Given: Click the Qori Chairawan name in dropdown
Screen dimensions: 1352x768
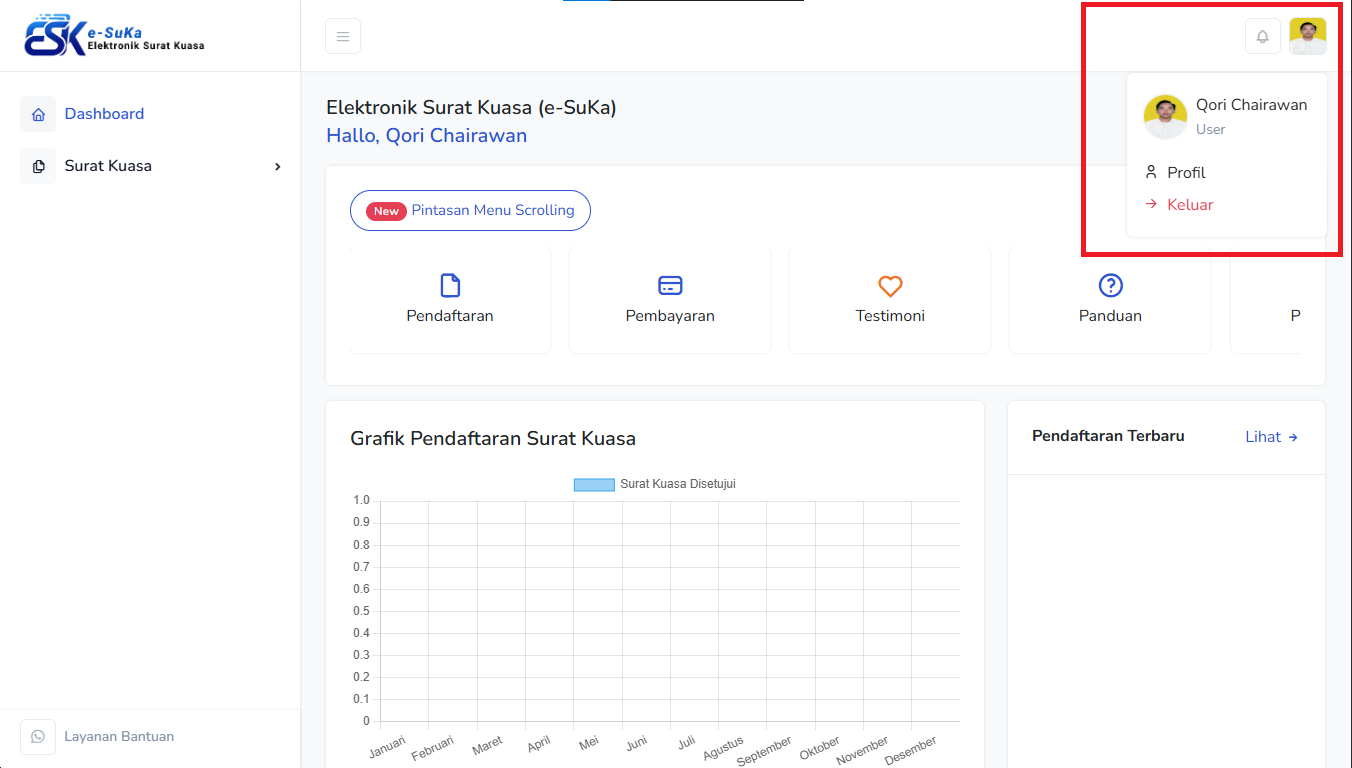Looking at the screenshot, I should coord(1251,105).
